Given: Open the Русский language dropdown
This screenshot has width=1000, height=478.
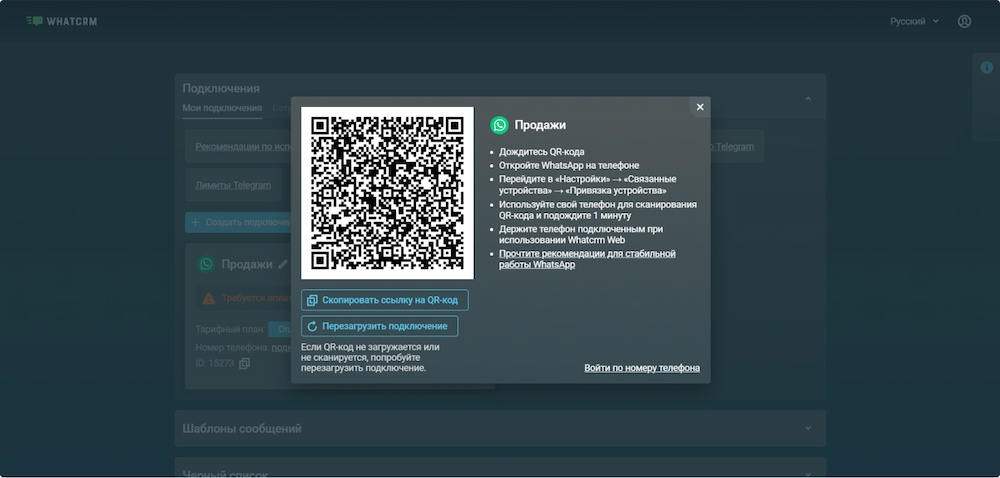Looking at the screenshot, I should 915,21.
